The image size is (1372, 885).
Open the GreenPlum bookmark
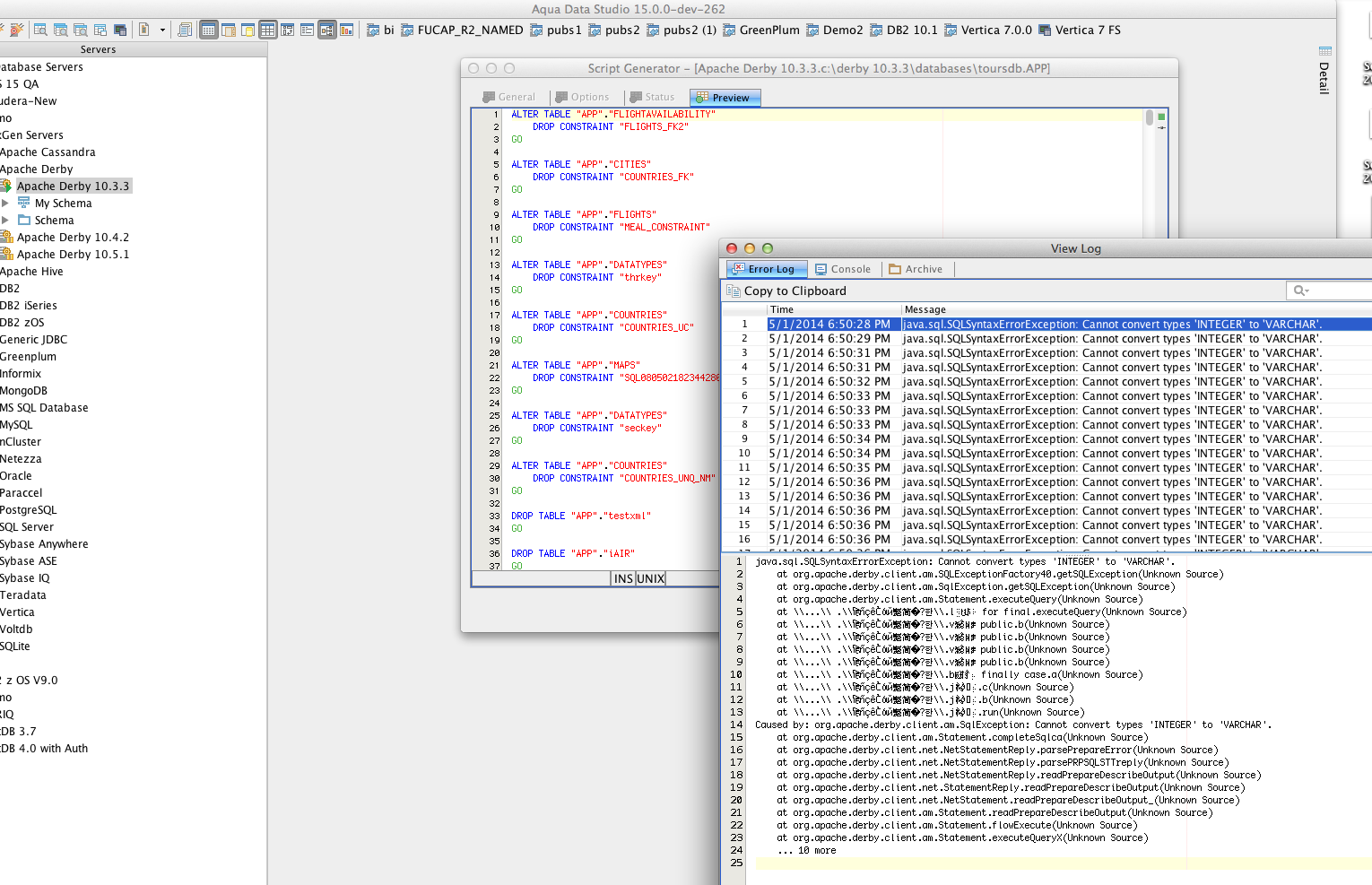click(x=760, y=30)
